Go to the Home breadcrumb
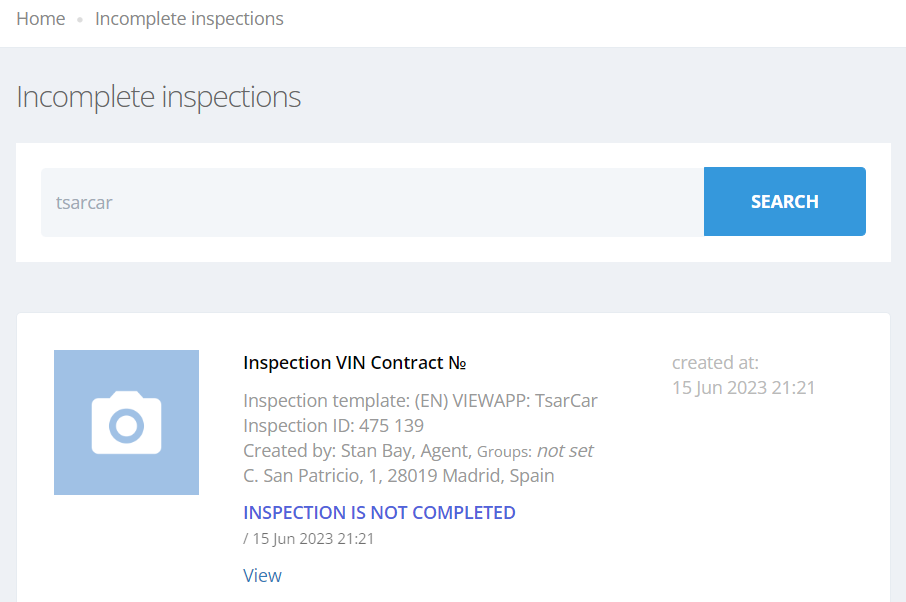The image size is (906, 602). coord(40,19)
